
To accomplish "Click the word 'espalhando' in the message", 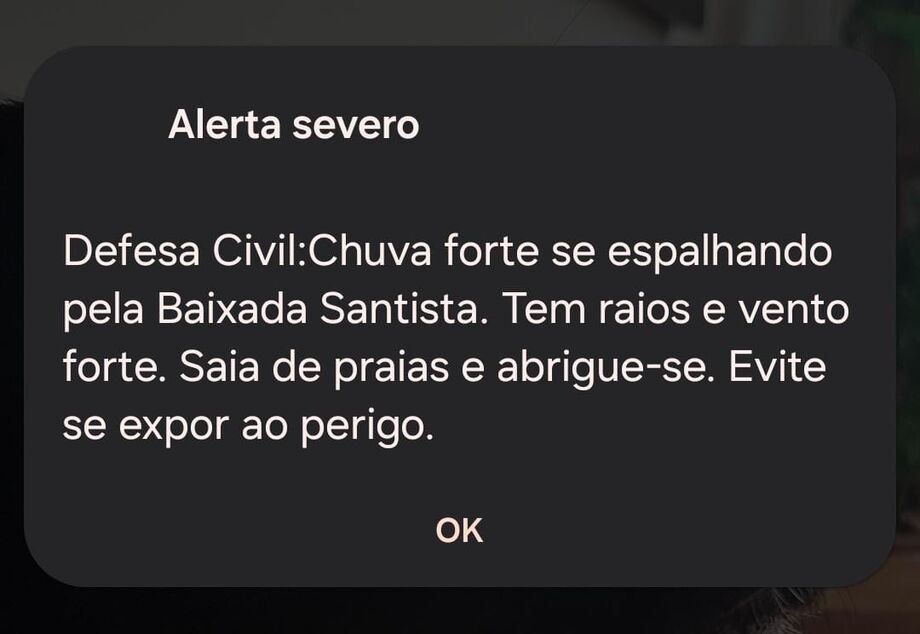I will (719, 253).
